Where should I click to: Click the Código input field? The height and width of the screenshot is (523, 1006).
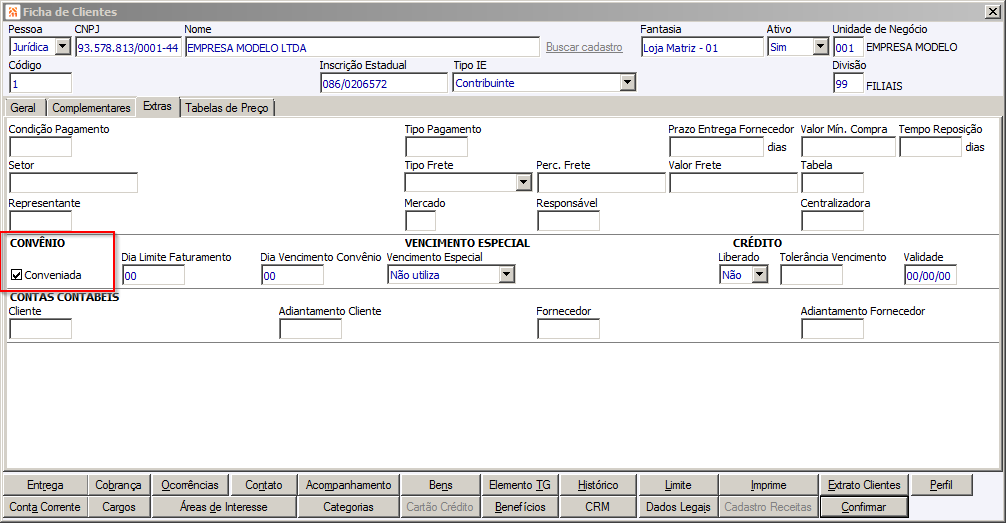(x=40, y=83)
